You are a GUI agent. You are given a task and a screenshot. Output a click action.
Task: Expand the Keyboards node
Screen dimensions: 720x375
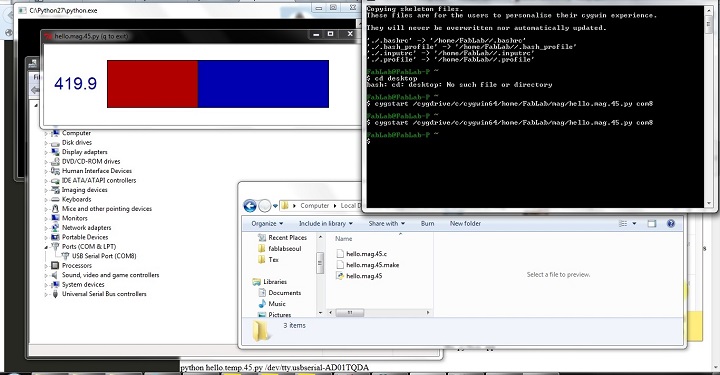tap(46, 200)
